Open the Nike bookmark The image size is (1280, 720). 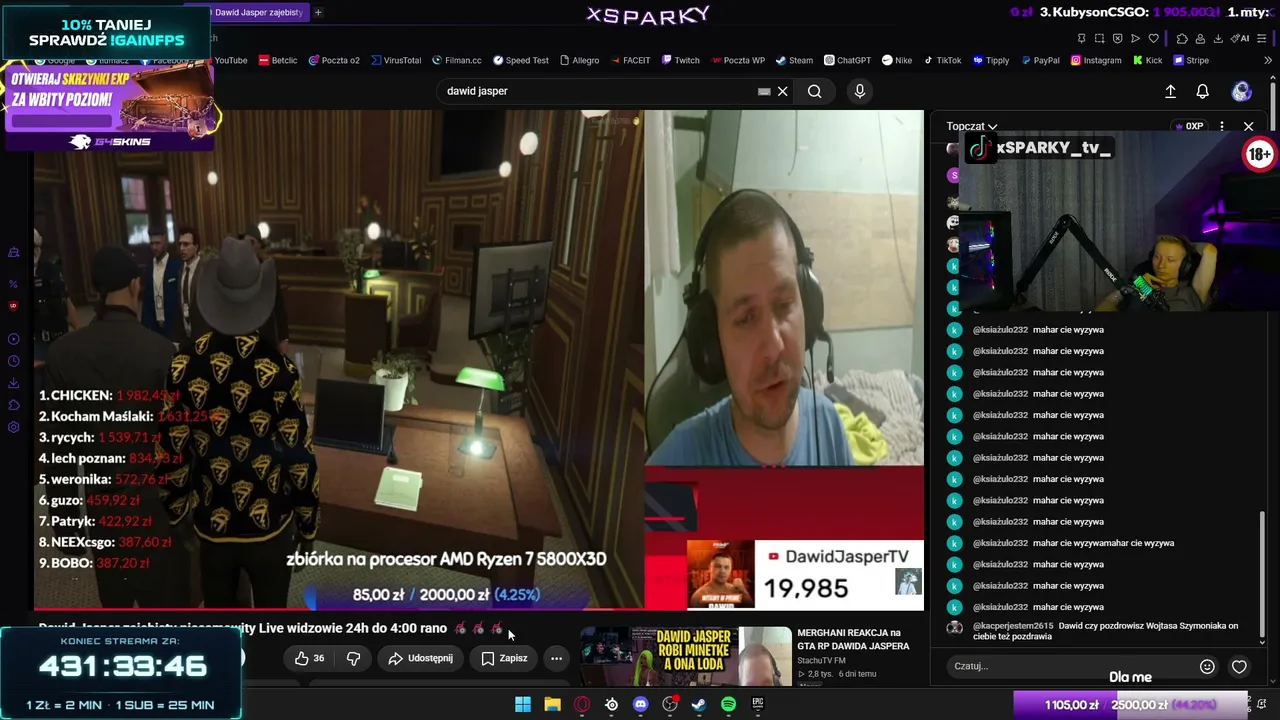(x=897, y=60)
